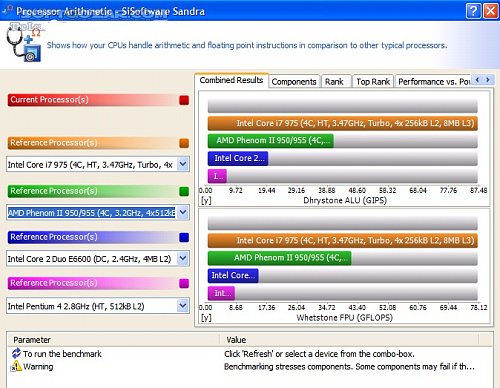Click the Current Processor(s) red header bar
Viewport: 500px width, 388px height.
click(x=93, y=100)
